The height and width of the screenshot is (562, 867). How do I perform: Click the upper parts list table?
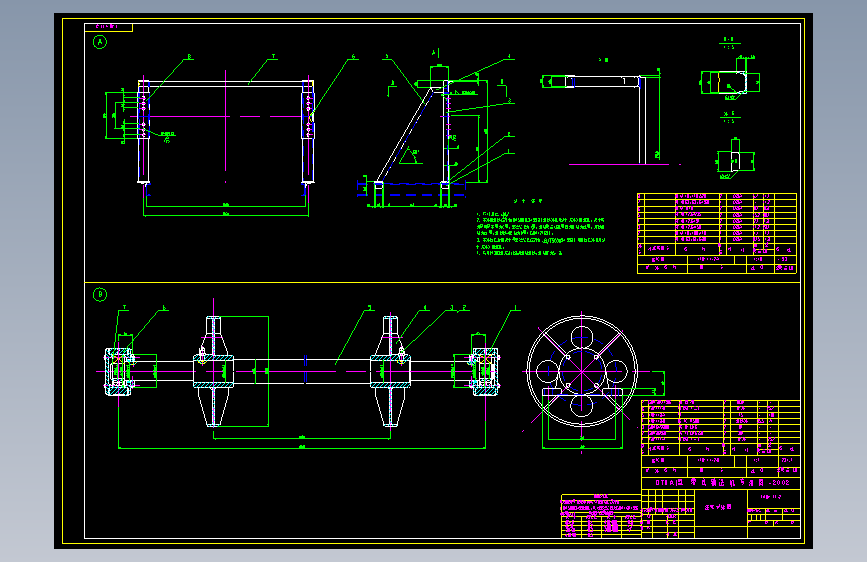pos(717,233)
